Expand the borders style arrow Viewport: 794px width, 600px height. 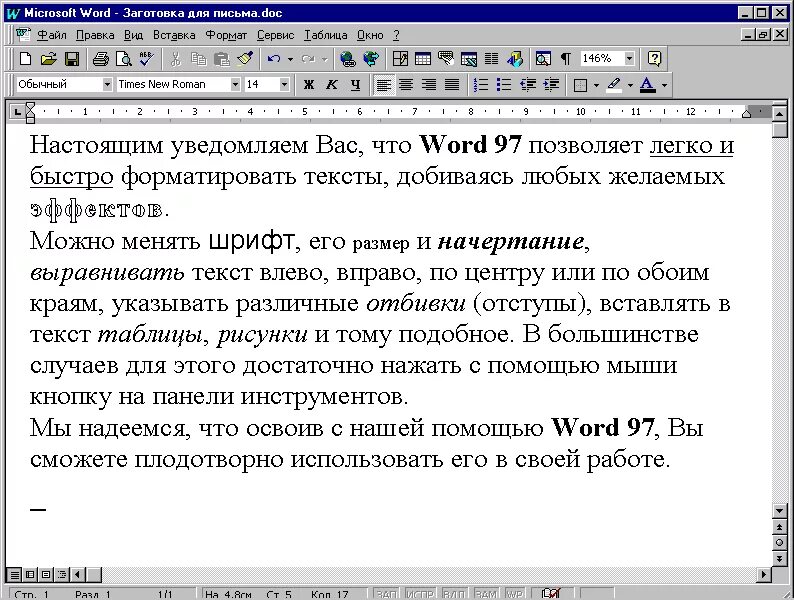[596, 85]
